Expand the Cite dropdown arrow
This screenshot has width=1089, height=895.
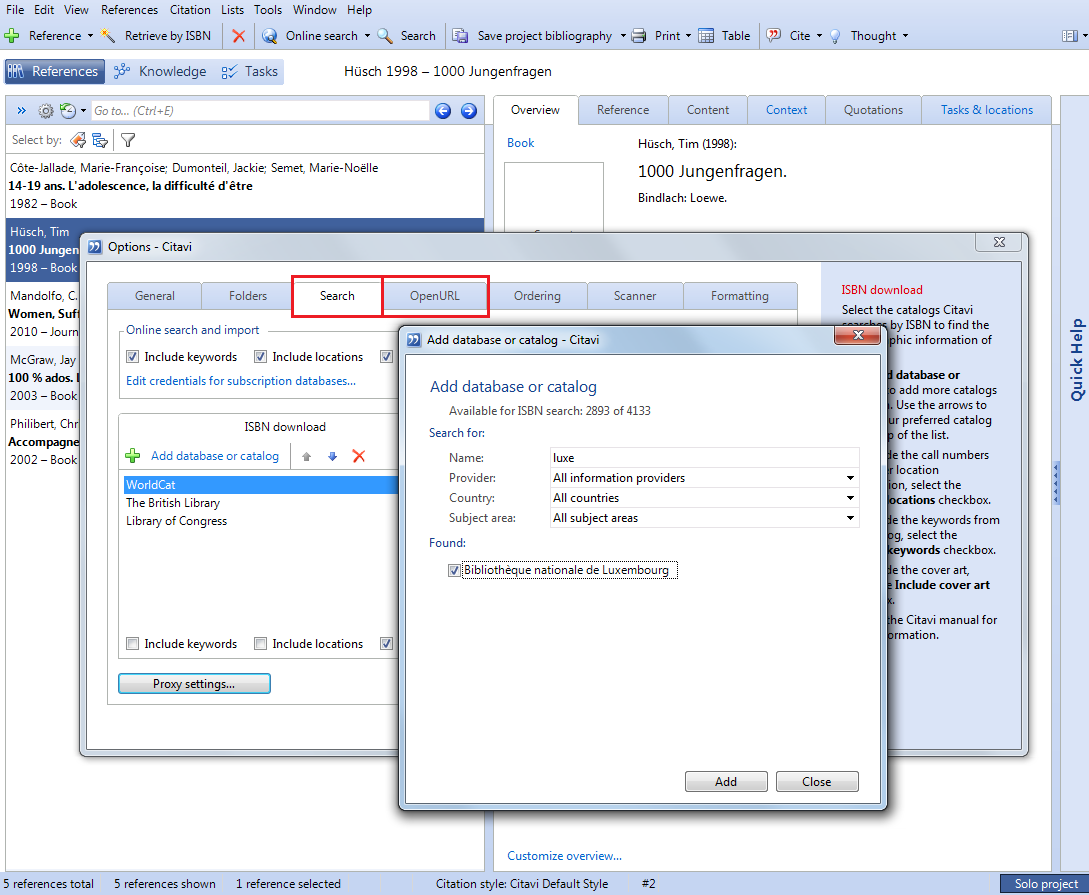(x=820, y=35)
